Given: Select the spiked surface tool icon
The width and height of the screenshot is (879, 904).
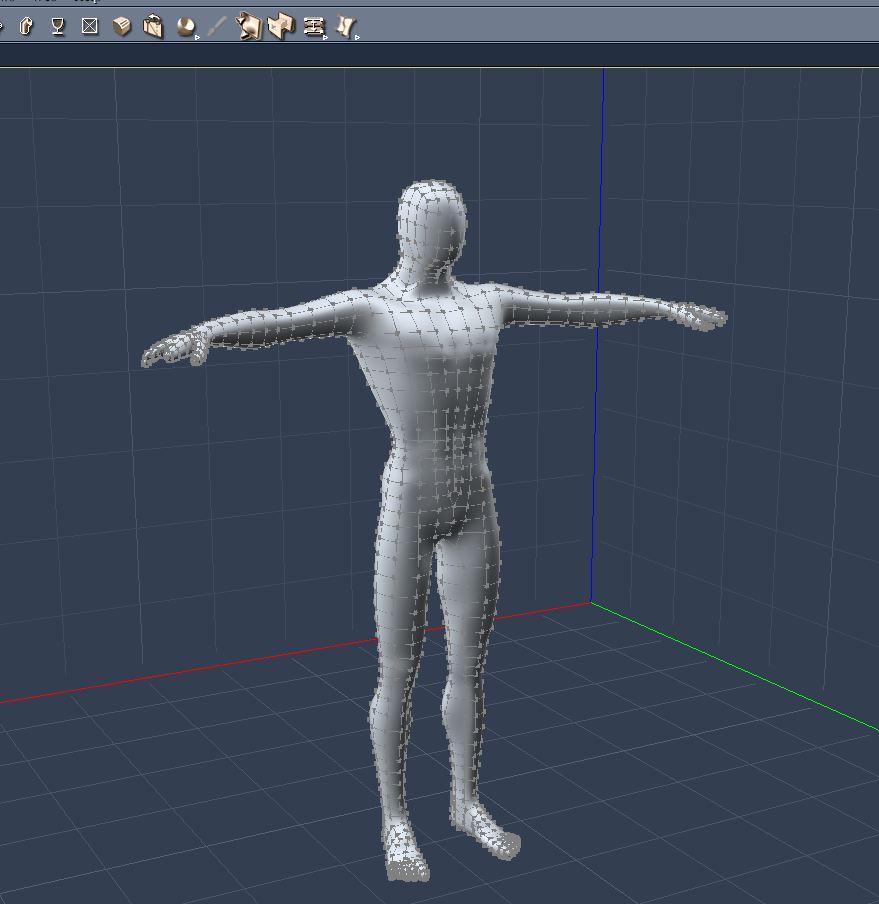Looking at the screenshot, I should pos(248,27).
